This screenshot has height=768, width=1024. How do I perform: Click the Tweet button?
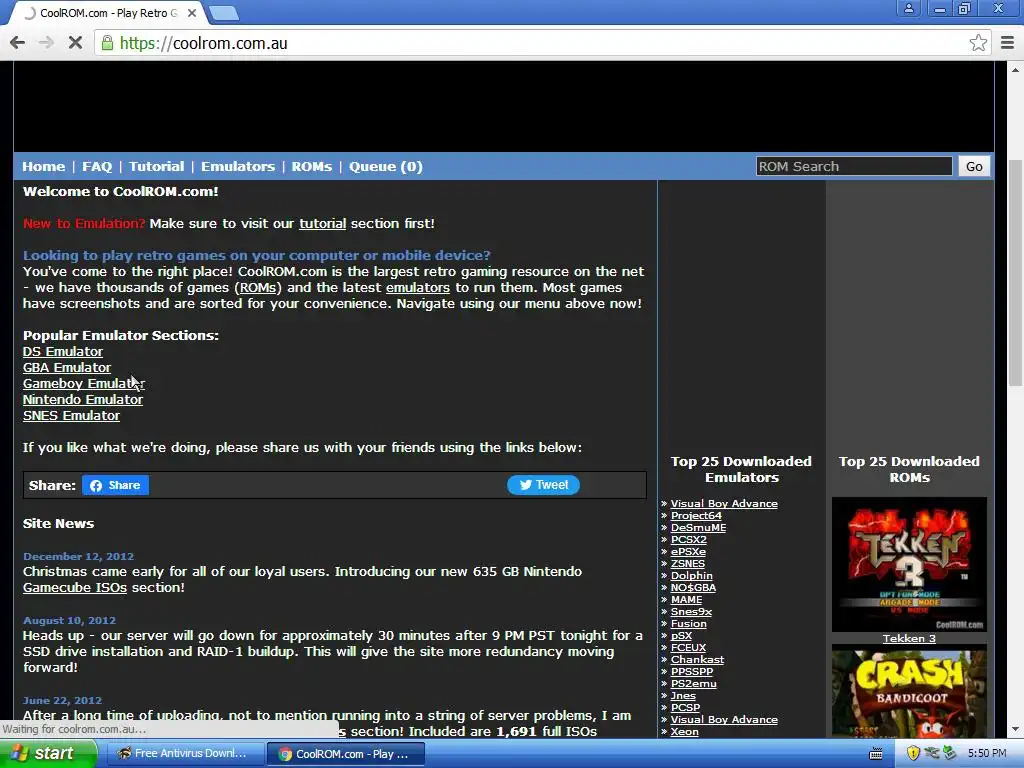[x=543, y=485]
